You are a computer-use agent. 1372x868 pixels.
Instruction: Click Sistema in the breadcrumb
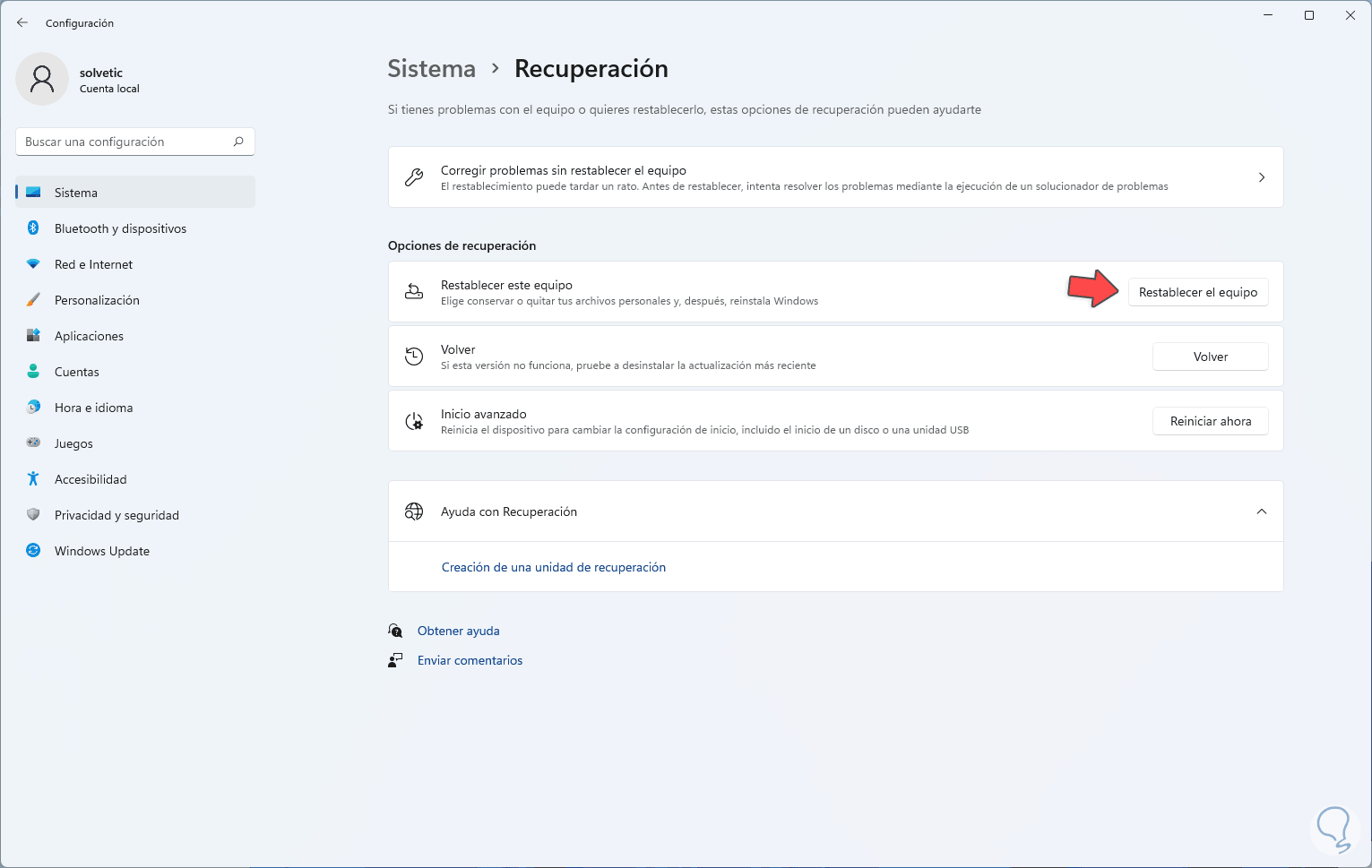point(431,69)
